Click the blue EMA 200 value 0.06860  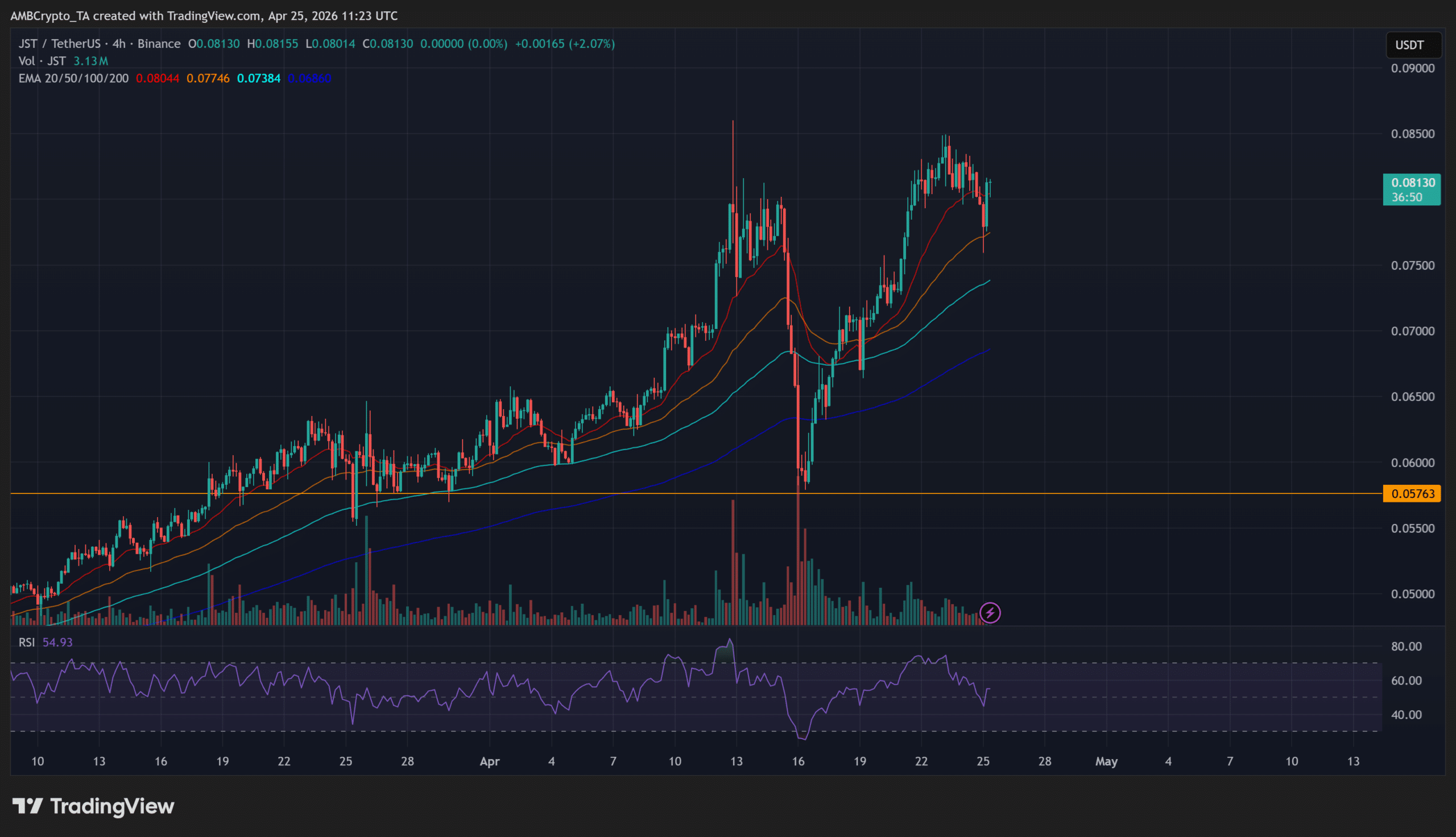[309, 78]
